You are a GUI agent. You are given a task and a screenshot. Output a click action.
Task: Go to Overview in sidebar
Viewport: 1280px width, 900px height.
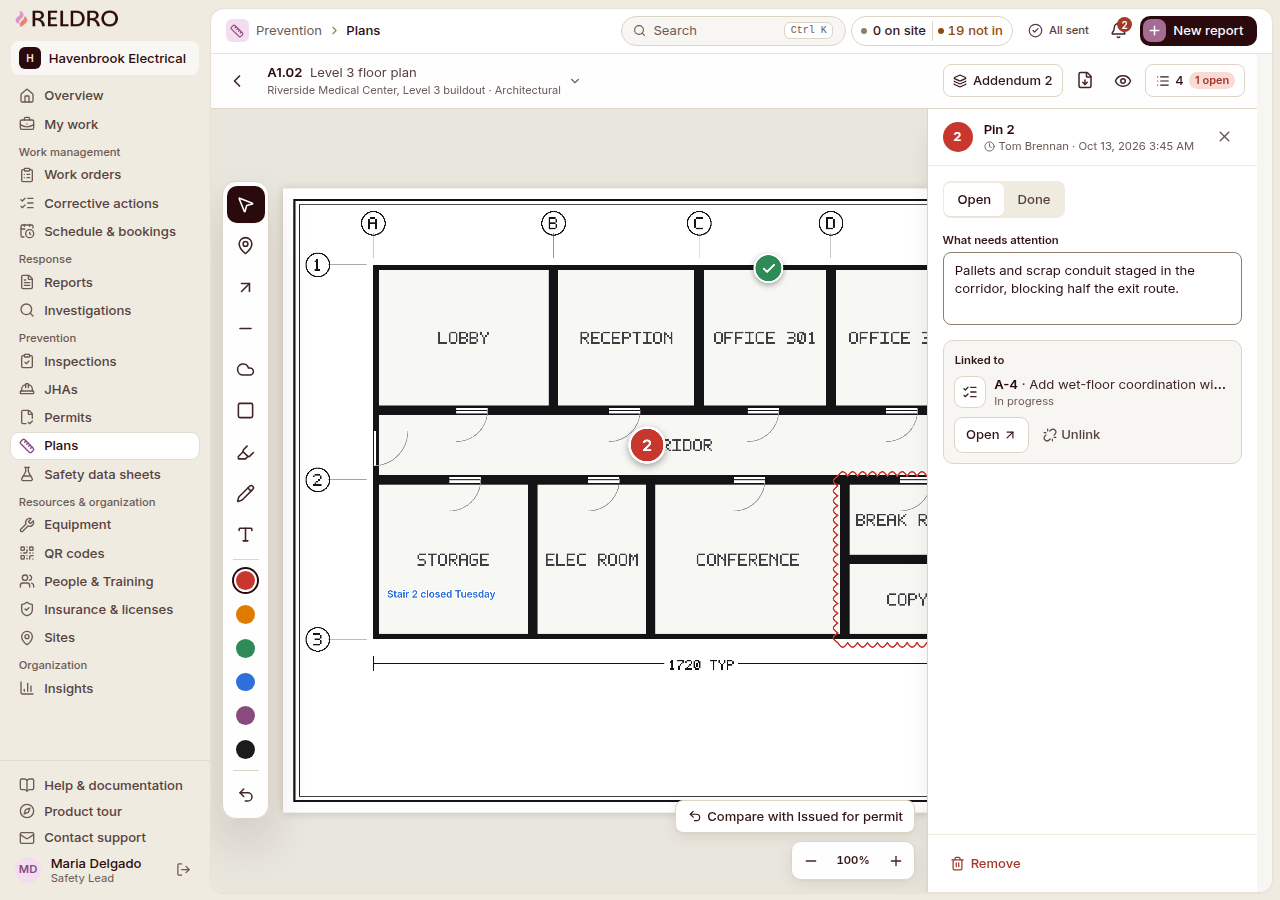(105, 96)
